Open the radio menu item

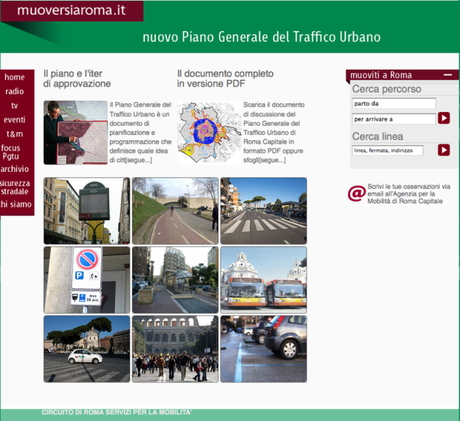pyautogui.click(x=15, y=91)
